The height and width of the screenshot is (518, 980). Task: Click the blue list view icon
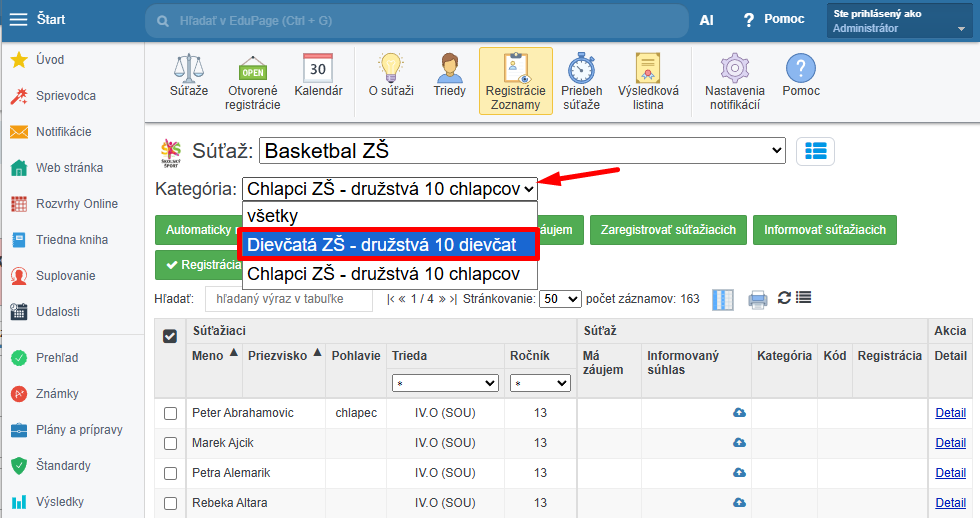coord(815,151)
